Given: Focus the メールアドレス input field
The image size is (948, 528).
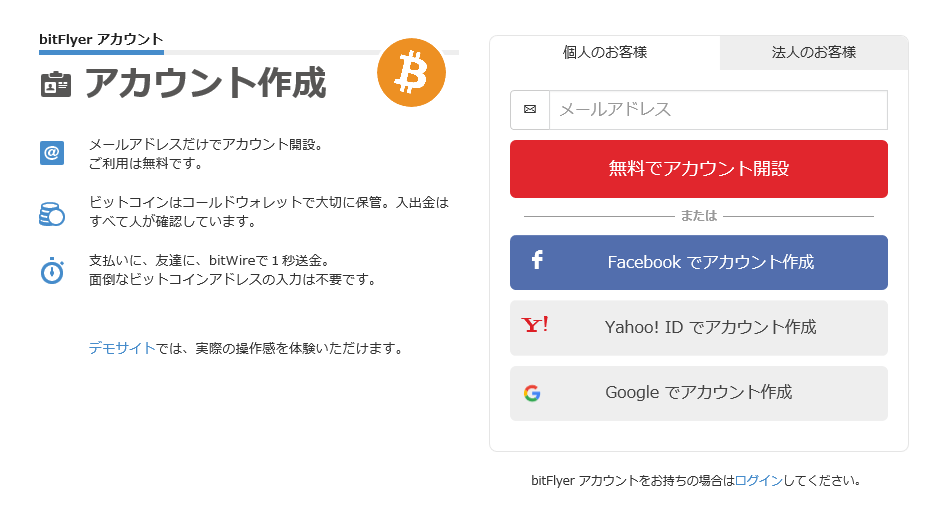Looking at the screenshot, I should (x=717, y=110).
